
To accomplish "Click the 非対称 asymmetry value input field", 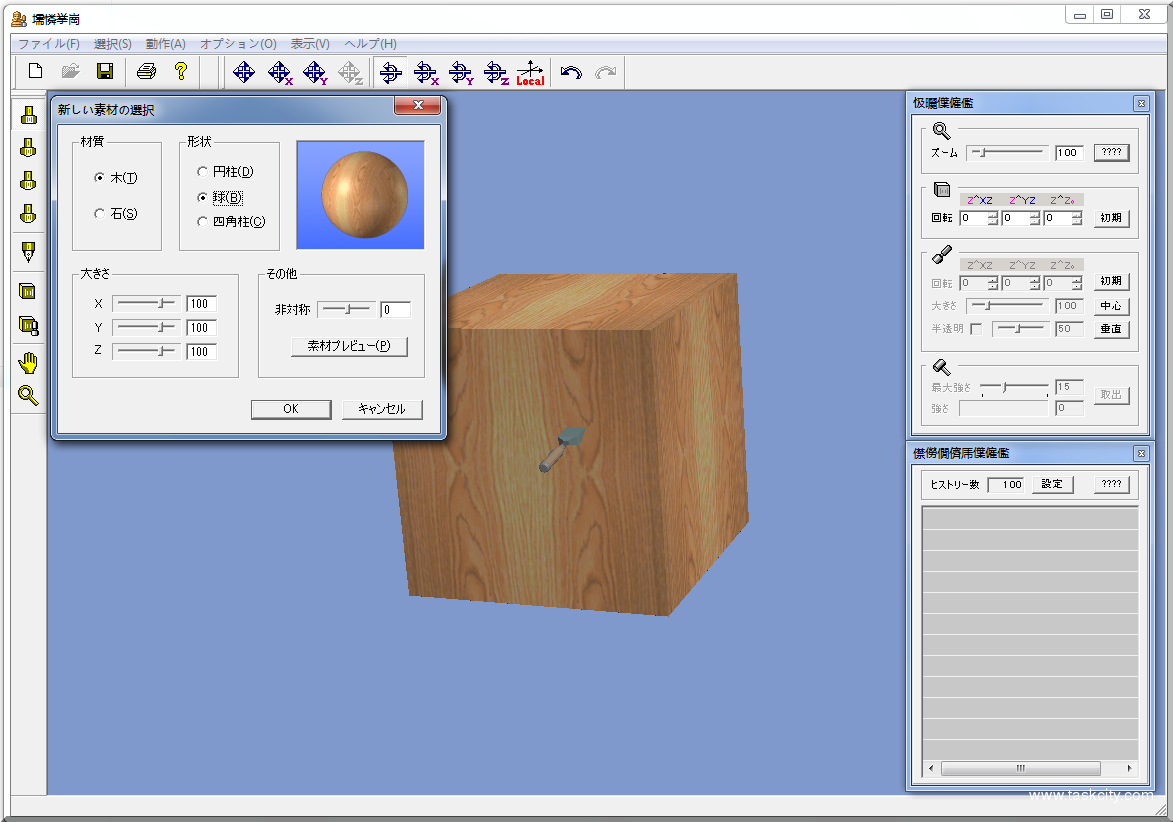I will [x=395, y=310].
